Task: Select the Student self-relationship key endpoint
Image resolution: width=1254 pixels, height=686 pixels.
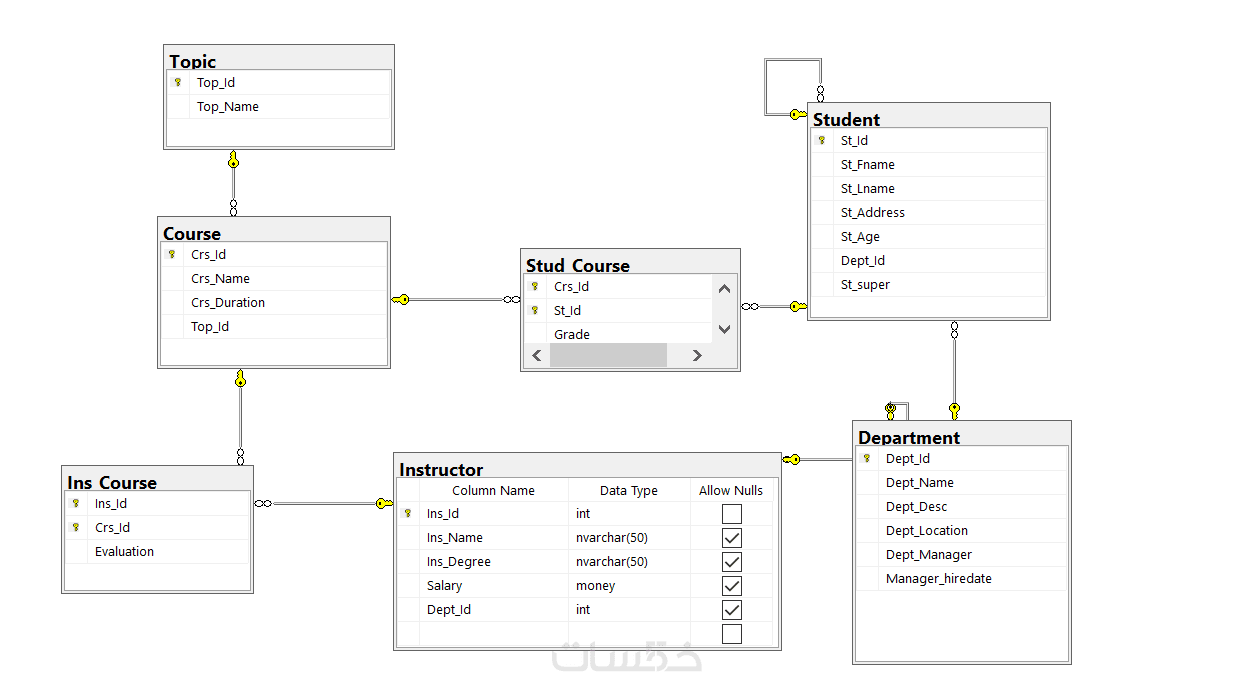Action: click(x=798, y=114)
